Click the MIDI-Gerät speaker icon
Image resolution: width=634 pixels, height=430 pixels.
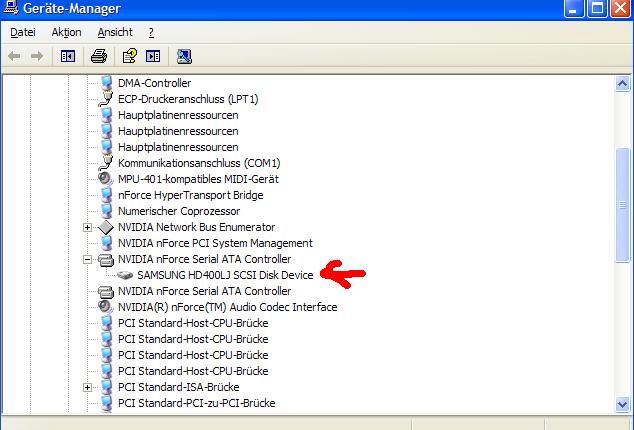(106, 179)
